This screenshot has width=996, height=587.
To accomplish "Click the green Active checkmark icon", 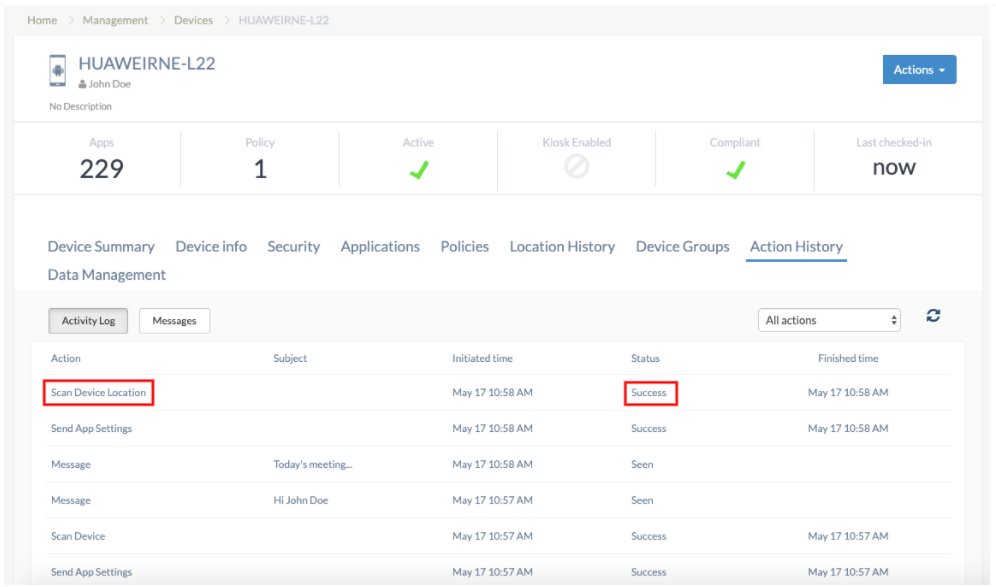I will click(x=418, y=171).
